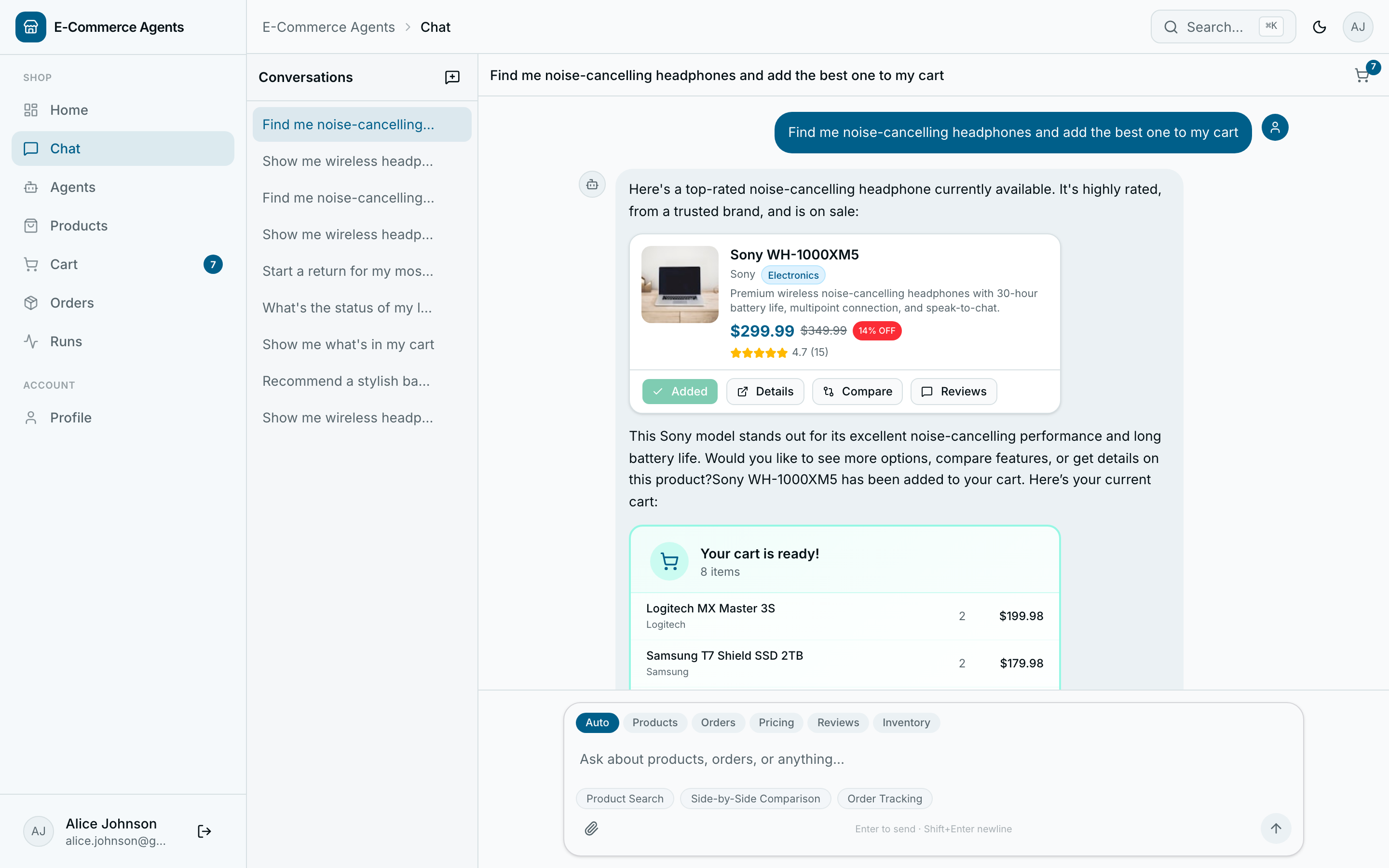Focus the Search box in header
Image resolution: width=1389 pixels, height=868 pixels.
1223,27
